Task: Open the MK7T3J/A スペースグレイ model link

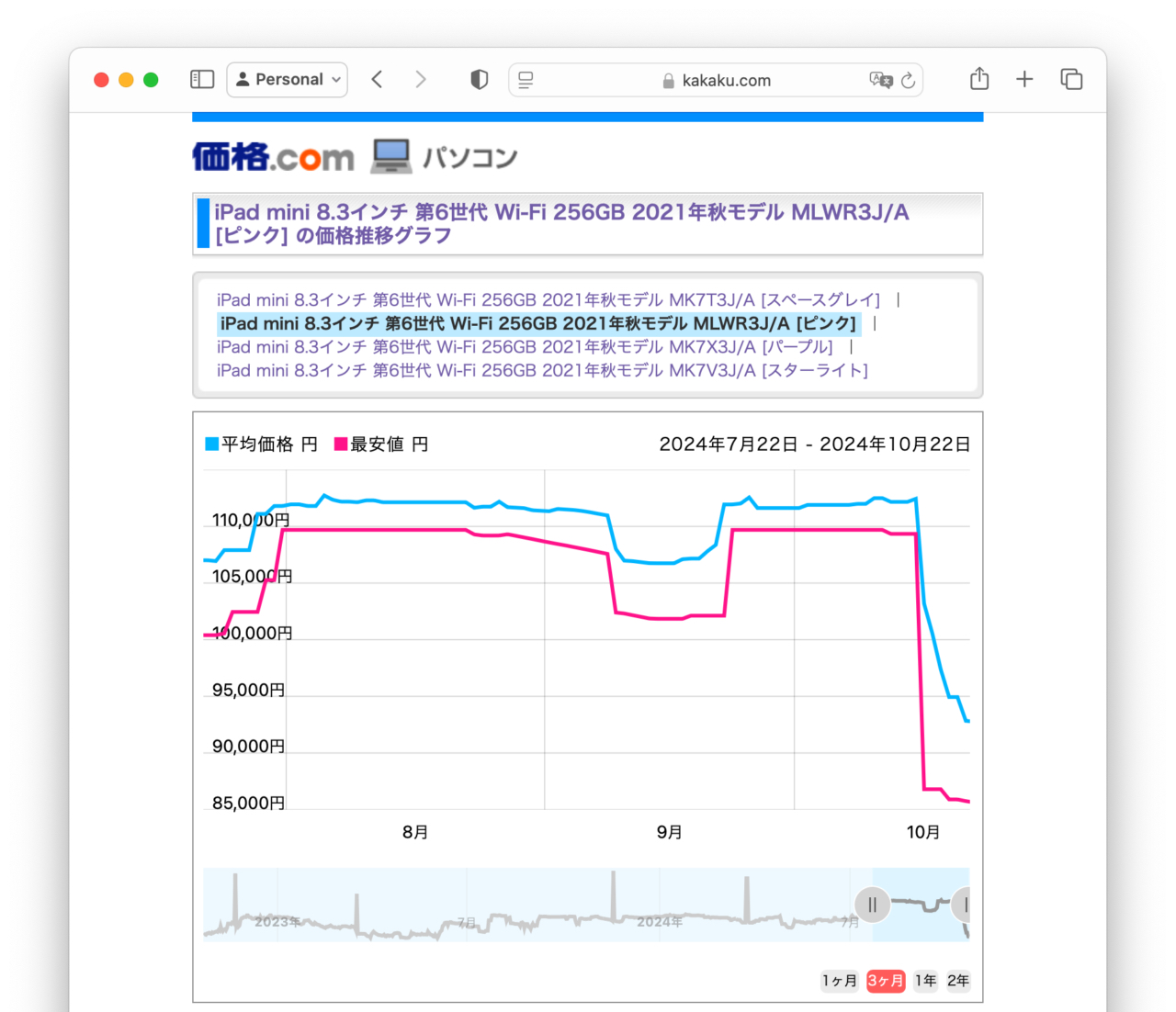Action: [x=548, y=300]
